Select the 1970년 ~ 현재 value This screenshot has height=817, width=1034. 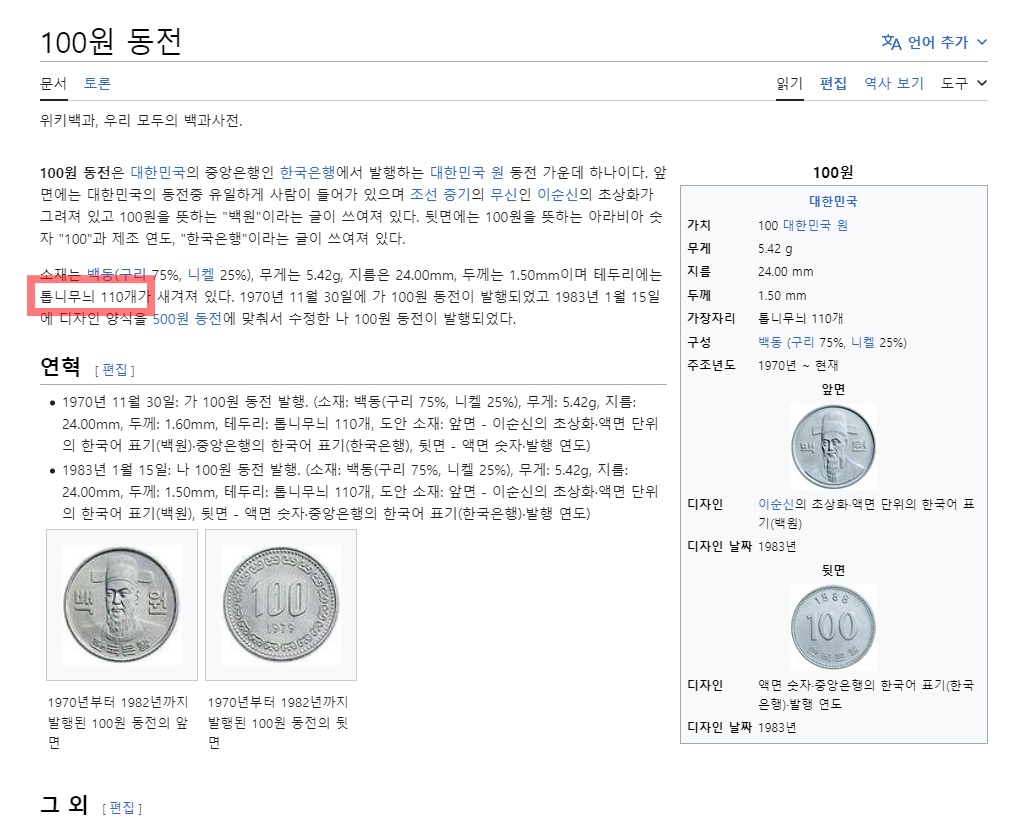(x=799, y=365)
